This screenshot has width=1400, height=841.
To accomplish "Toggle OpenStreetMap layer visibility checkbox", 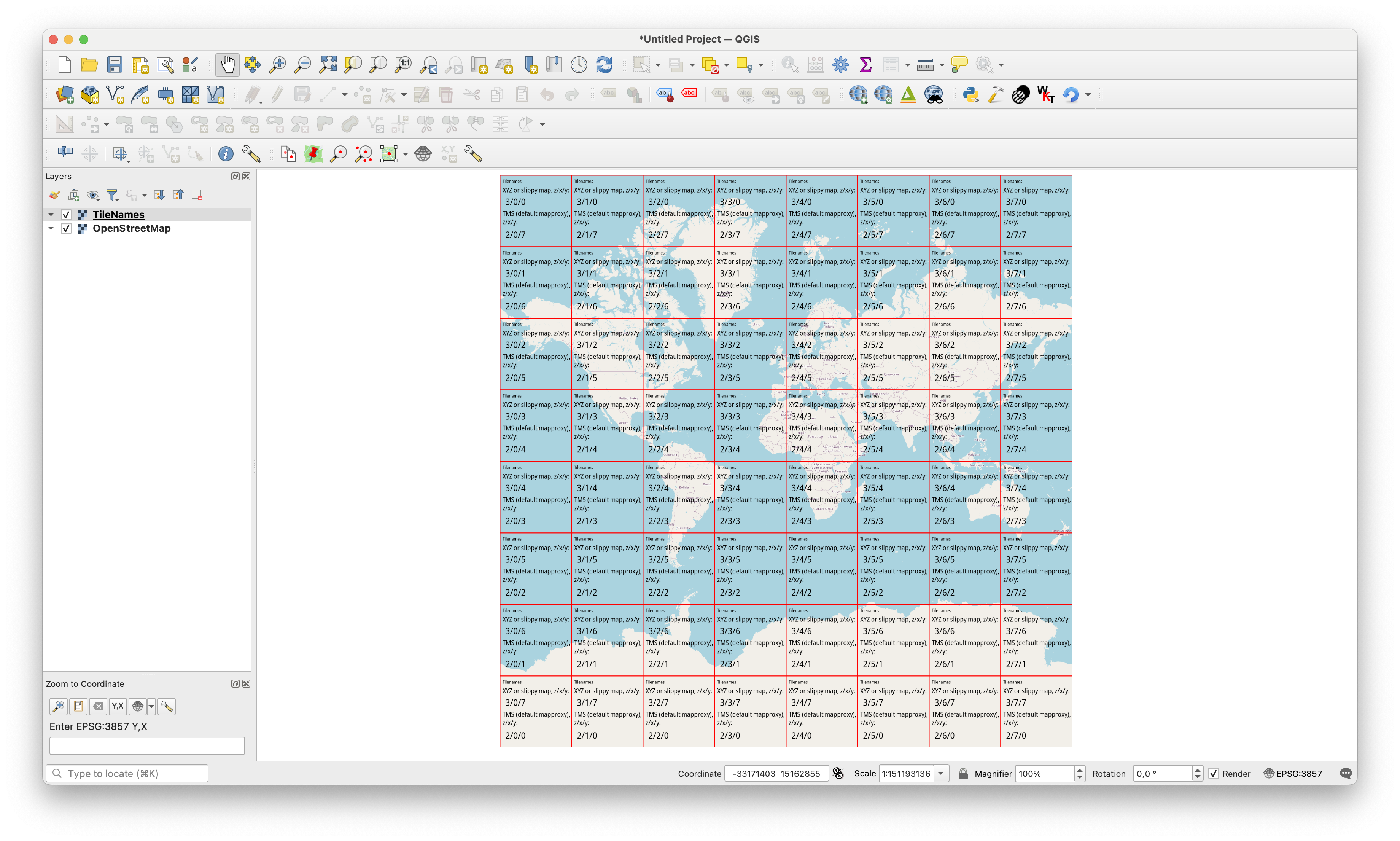I will [x=66, y=228].
